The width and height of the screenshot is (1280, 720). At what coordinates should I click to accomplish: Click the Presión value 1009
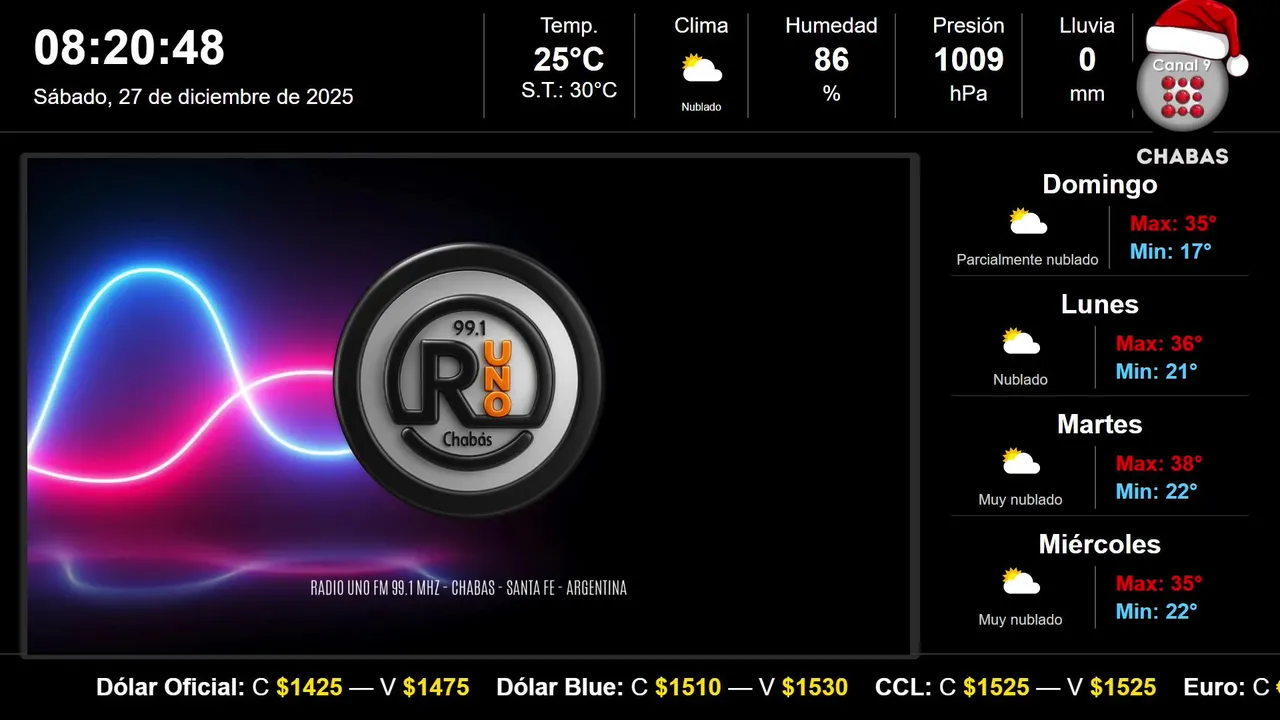pos(968,60)
